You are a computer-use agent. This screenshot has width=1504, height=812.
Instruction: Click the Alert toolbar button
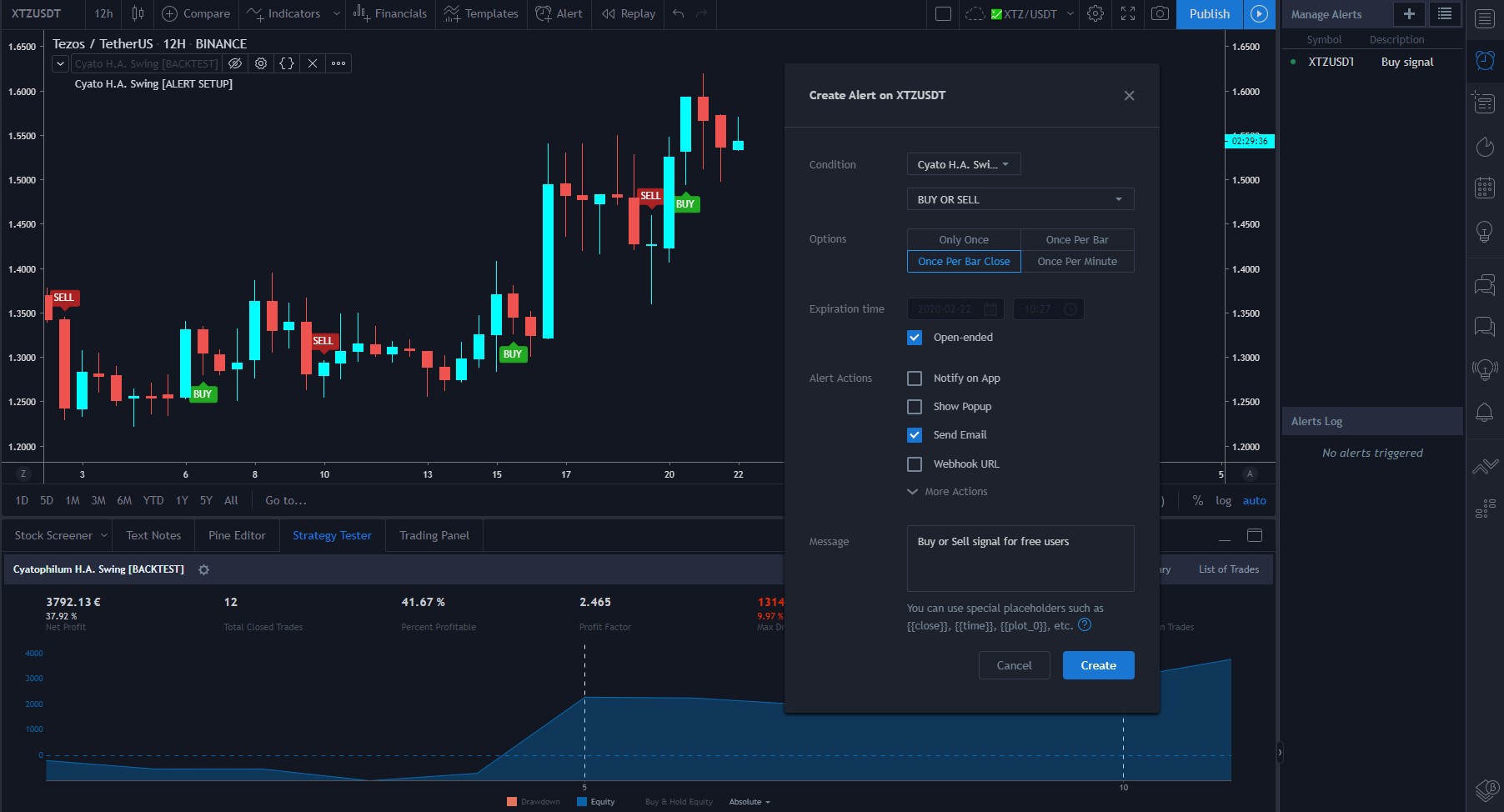(559, 13)
